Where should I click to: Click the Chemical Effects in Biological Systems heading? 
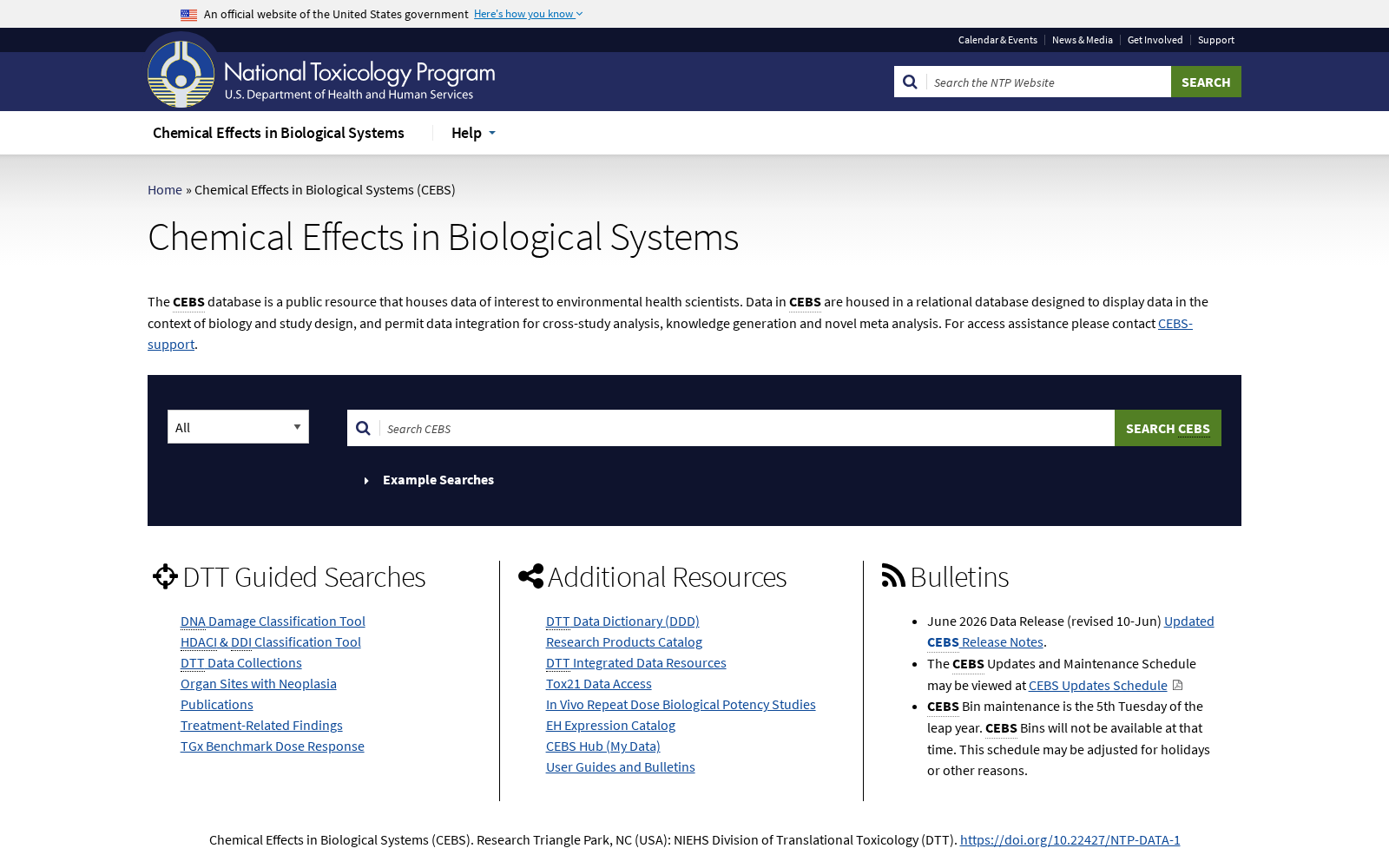point(443,236)
